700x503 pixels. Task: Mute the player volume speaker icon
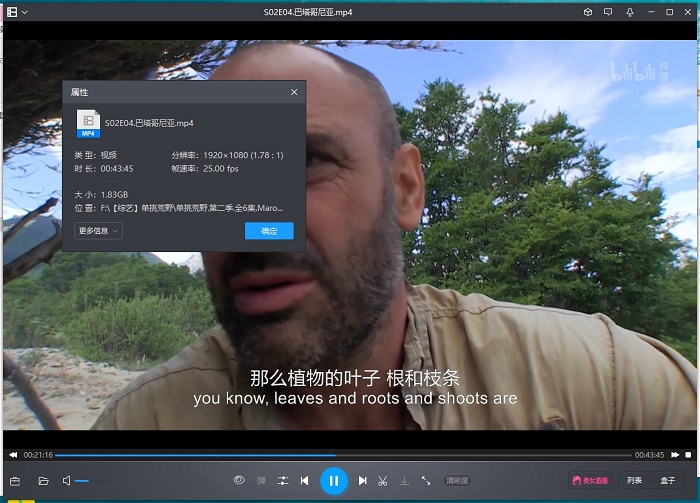[67, 481]
